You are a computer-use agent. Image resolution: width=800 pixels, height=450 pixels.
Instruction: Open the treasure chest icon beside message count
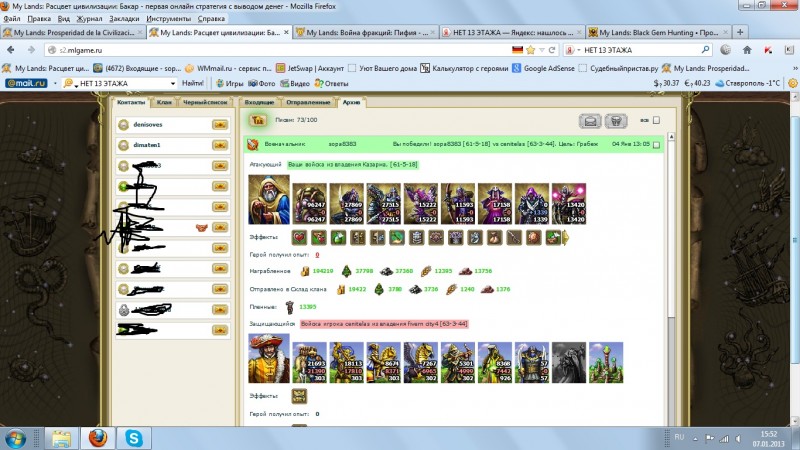coord(256,120)
